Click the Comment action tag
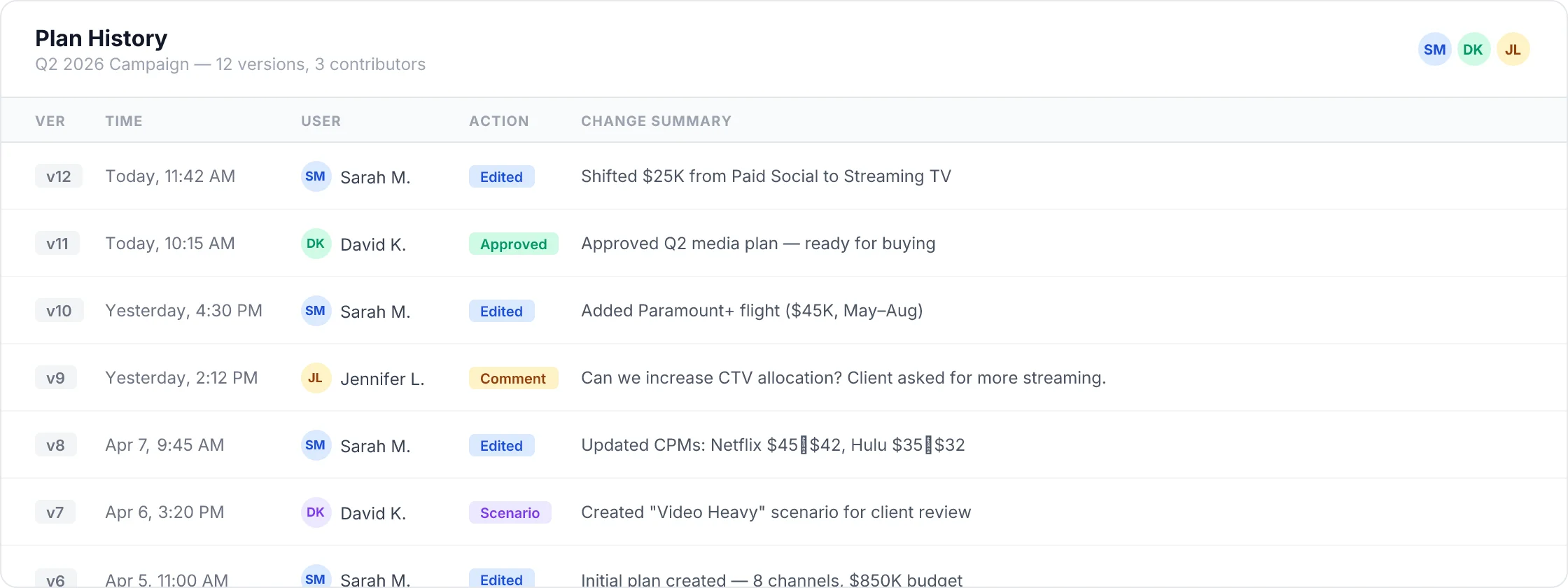This screenshot has height=588, width=1568. (513, 378)
